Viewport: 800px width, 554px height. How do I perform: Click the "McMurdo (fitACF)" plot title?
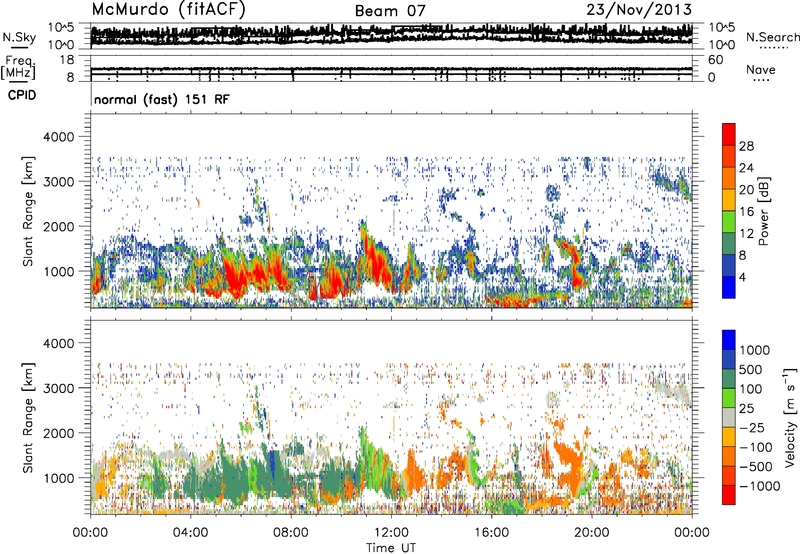pyautogui.click(x=168, y=10)
